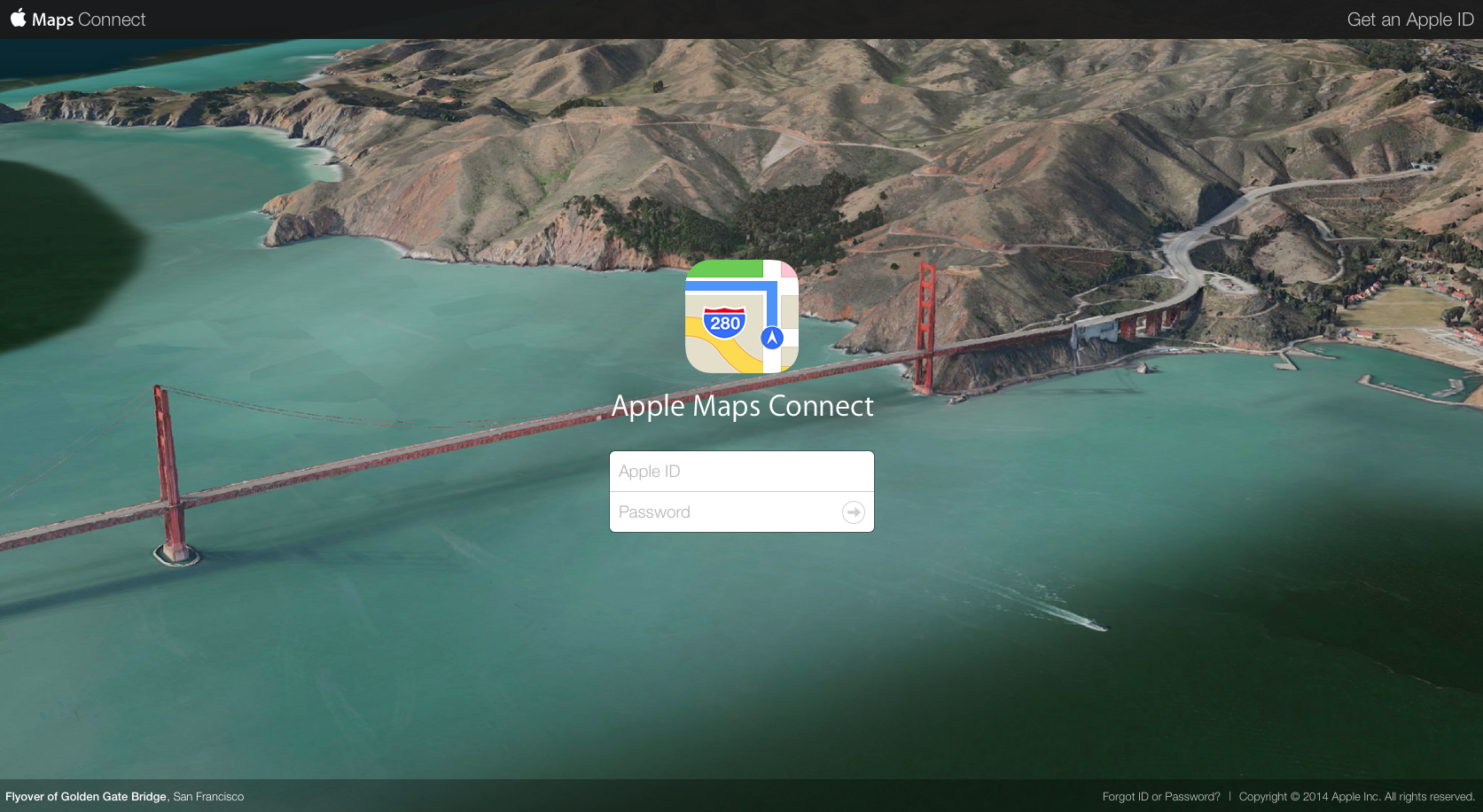The image size is (1483, 812).
Task: Click the Apple Maps Connect title text
Action: [743, 406]
